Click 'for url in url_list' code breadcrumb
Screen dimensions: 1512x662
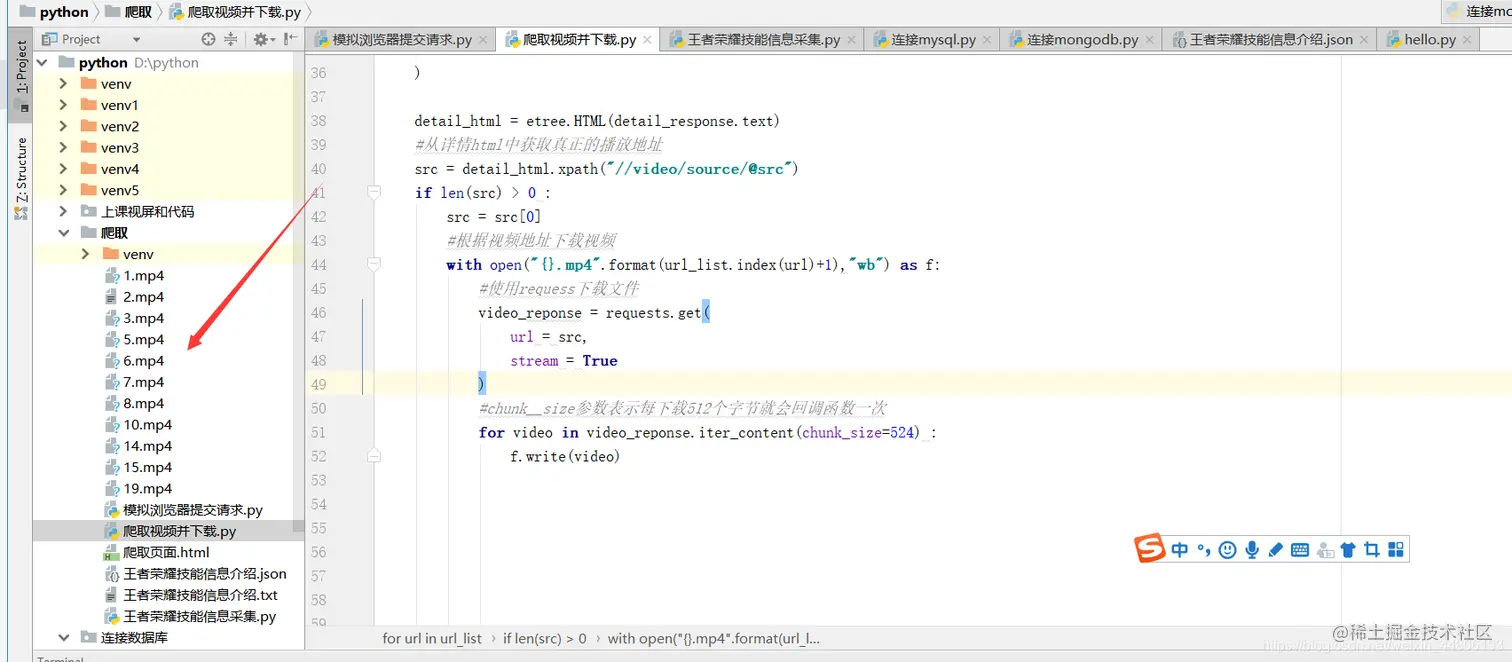[432, 638]
